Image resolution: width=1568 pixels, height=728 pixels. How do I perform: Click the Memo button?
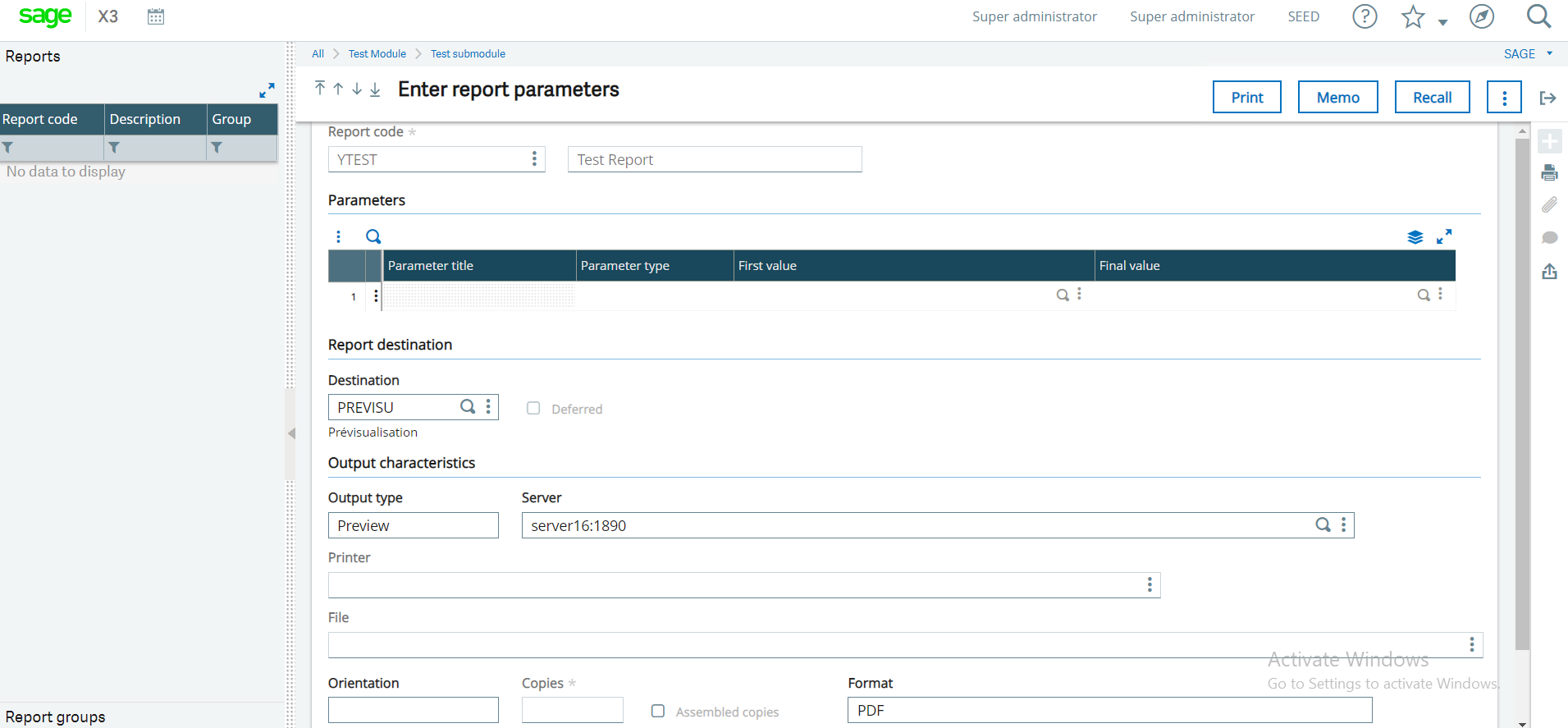pos(1338,97)
